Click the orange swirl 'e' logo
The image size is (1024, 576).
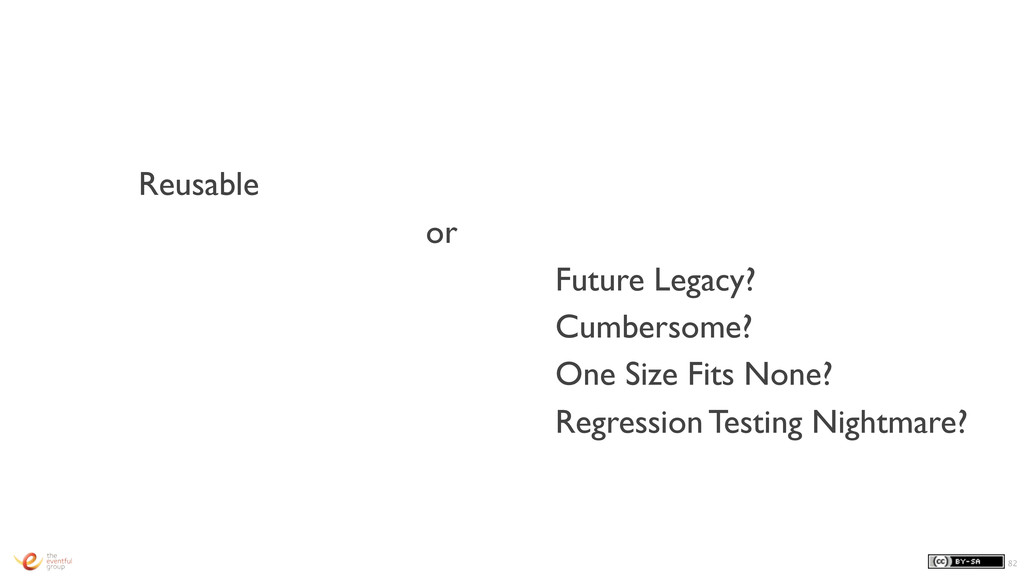pos(28,561)
